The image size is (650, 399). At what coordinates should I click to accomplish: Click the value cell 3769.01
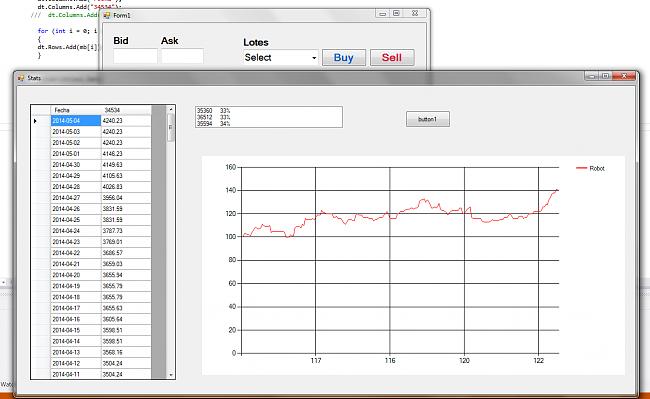(x=126, y=242)
